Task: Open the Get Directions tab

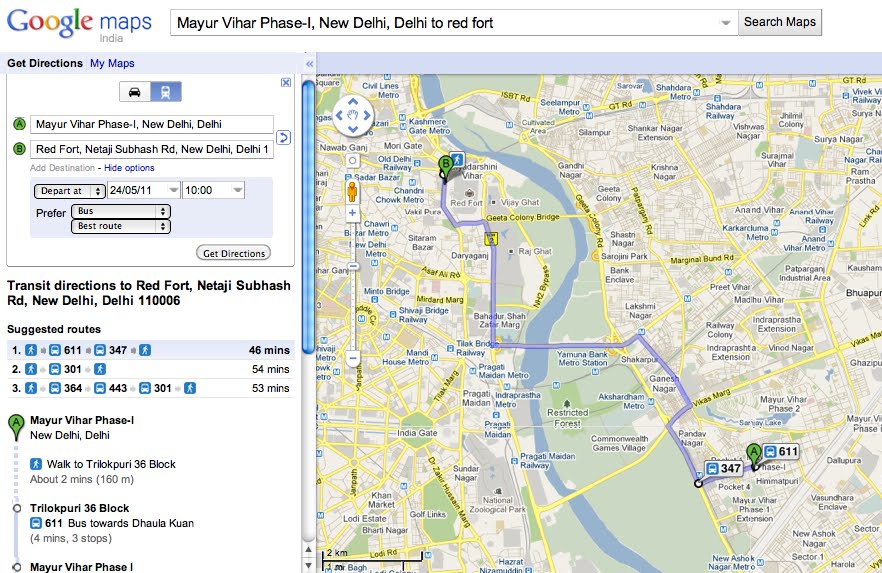Action: click(45, 63)
